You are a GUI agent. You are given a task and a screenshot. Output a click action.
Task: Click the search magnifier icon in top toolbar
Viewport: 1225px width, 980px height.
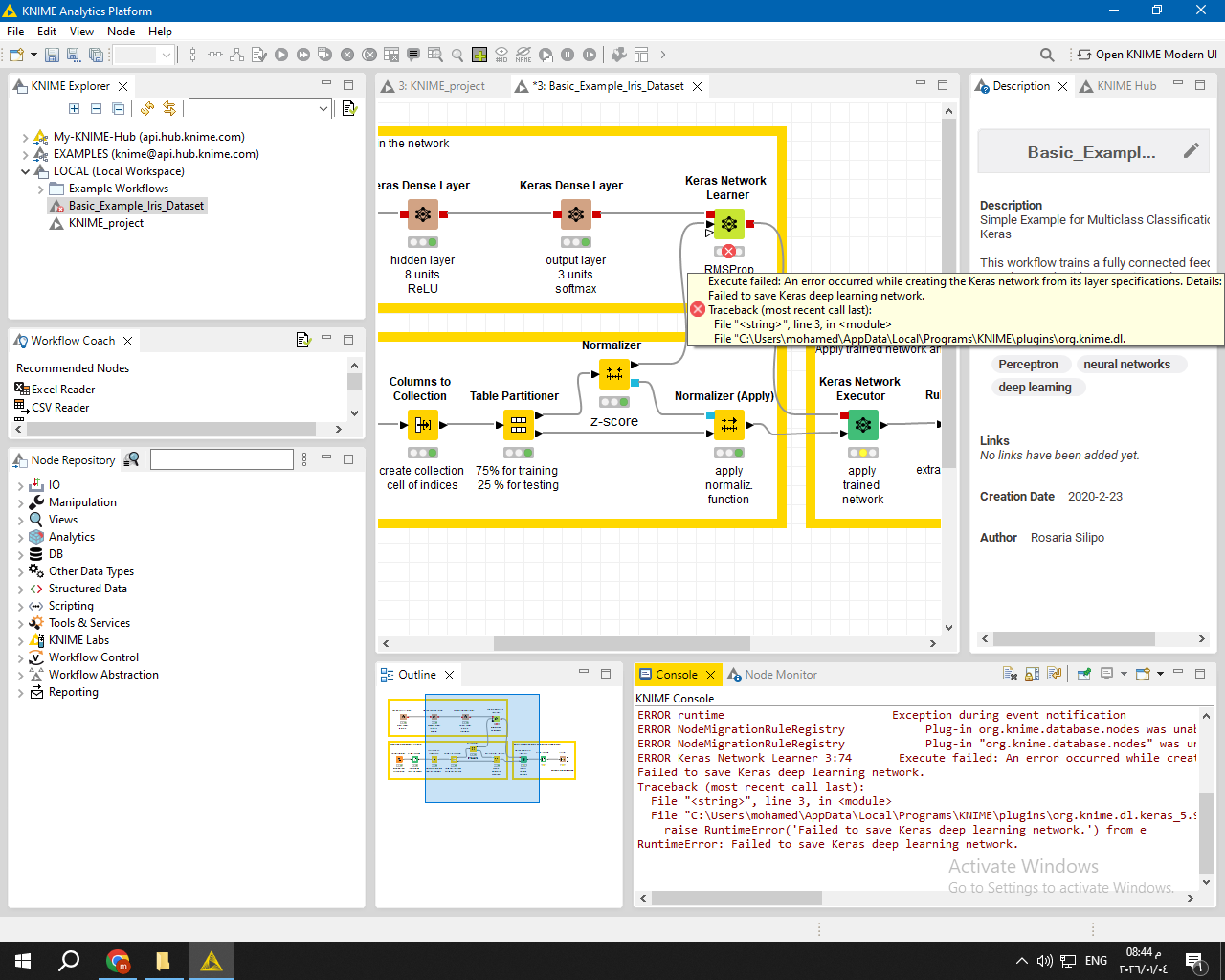tap(1047, 56)
